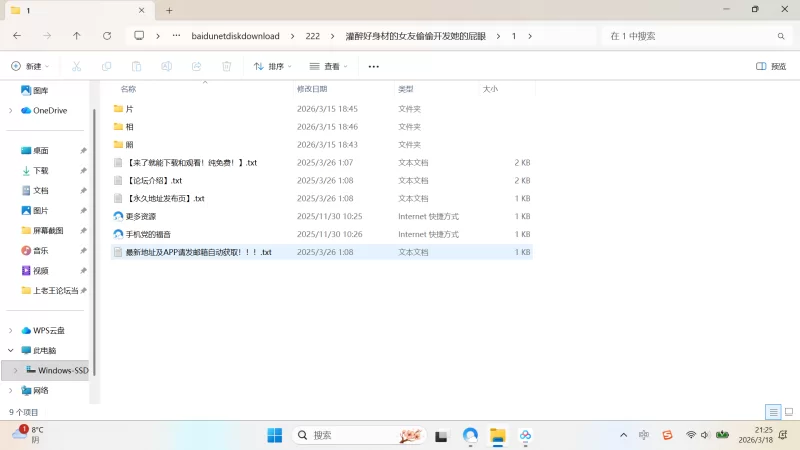Open Windows Start menu on the taskbar

(x=274, y=435)
